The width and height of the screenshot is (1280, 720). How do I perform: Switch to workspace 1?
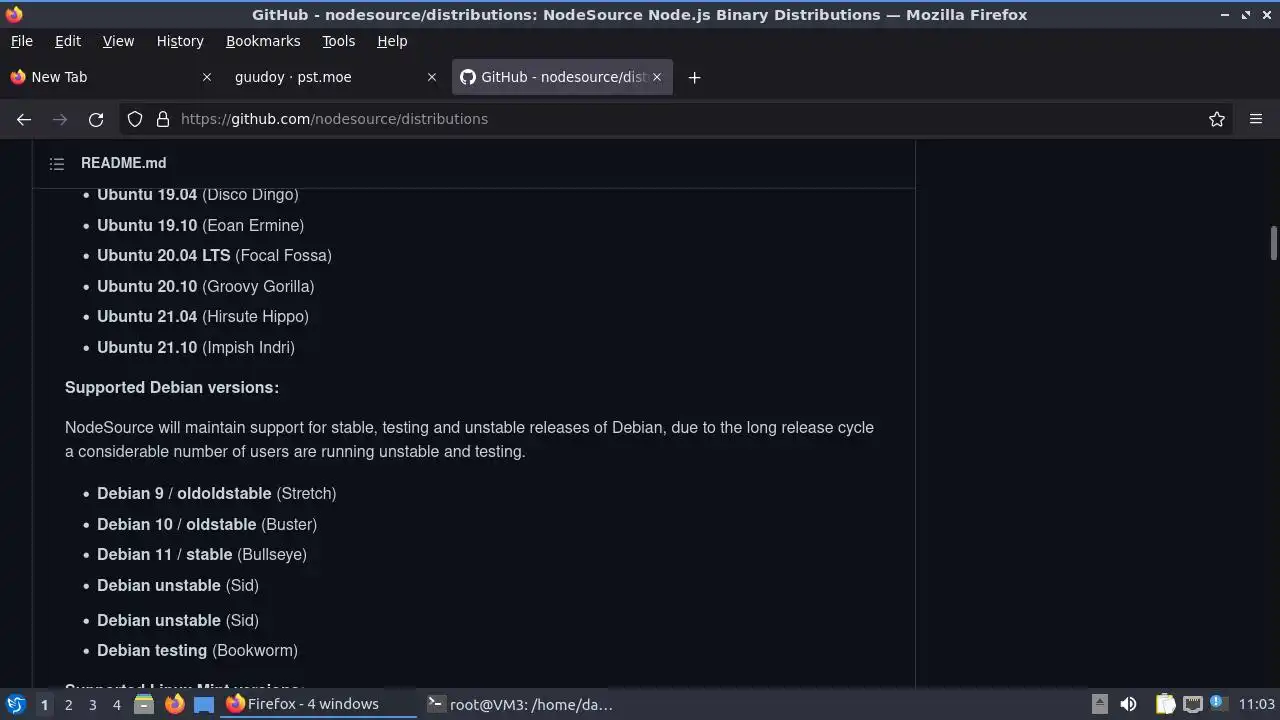click(44, 704)
